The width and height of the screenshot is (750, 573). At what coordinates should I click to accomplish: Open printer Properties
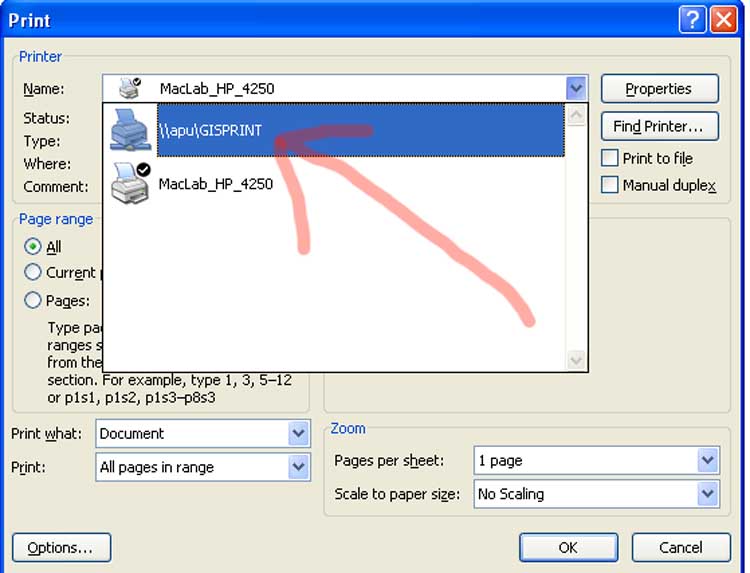(x=660, y=88)
